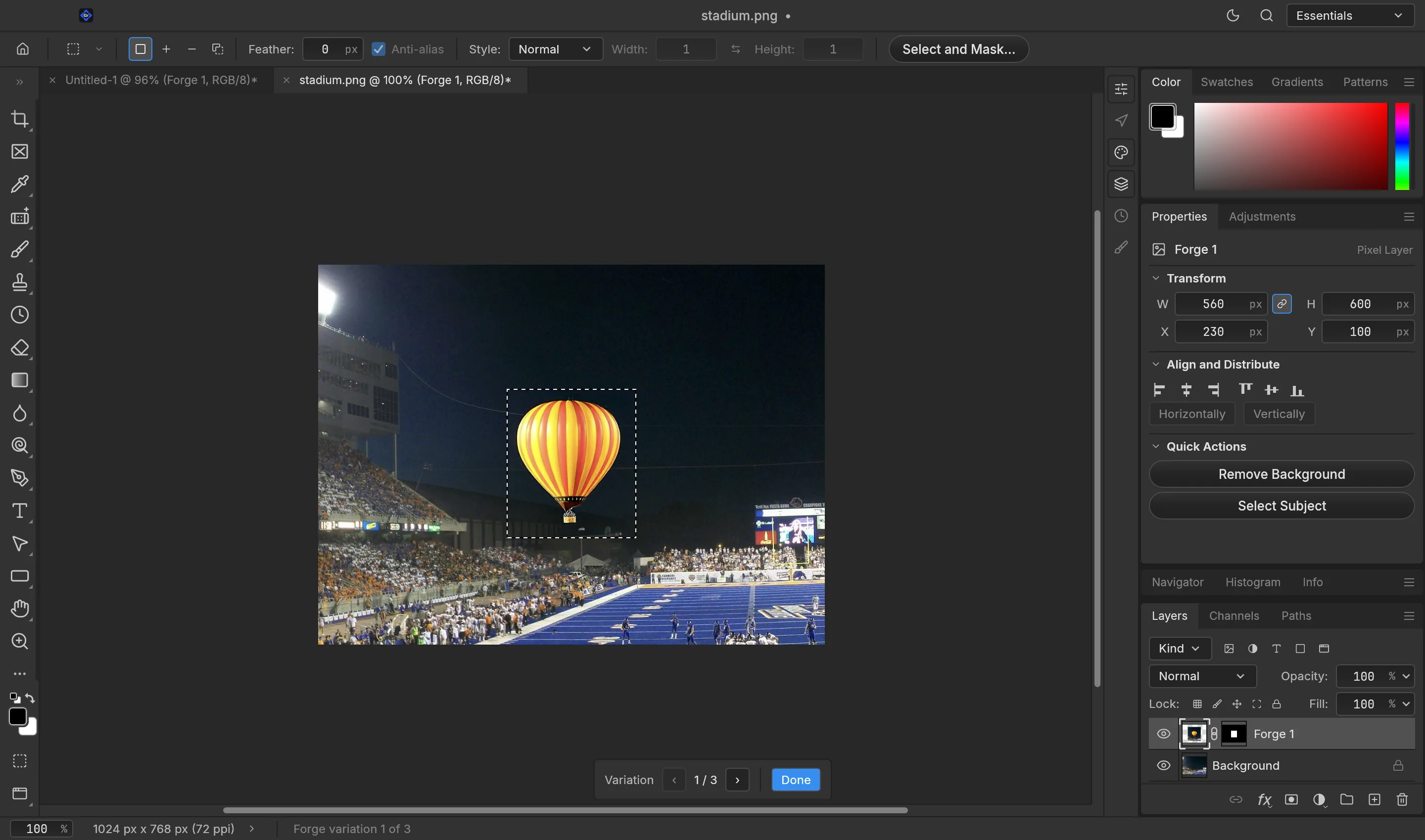Click the hue spectrum slider
The height and width of the screenshot is (840, 1425).
[x=1402, y=146]
